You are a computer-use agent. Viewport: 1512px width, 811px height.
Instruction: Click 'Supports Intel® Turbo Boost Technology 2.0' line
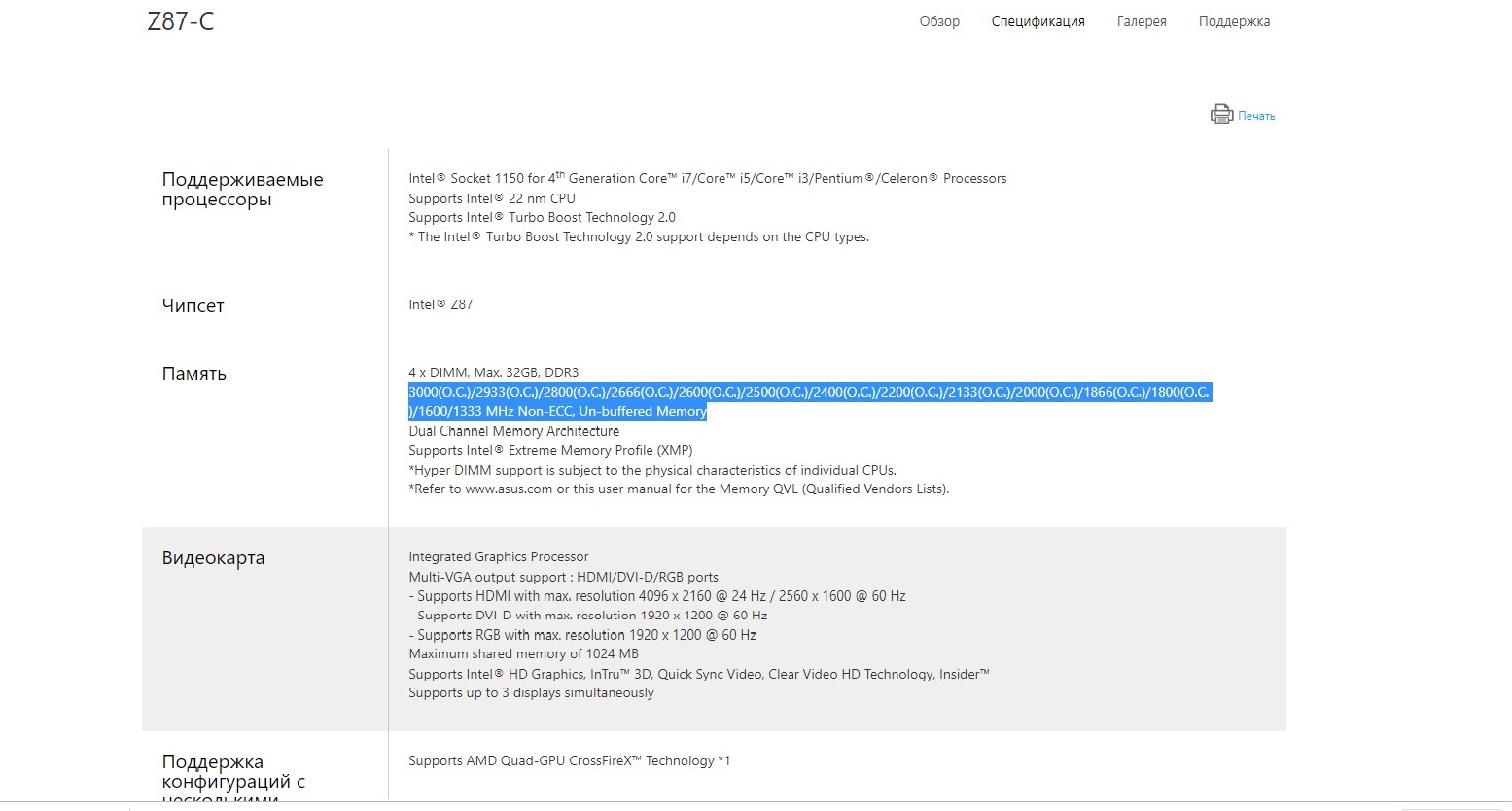(542, 218)
